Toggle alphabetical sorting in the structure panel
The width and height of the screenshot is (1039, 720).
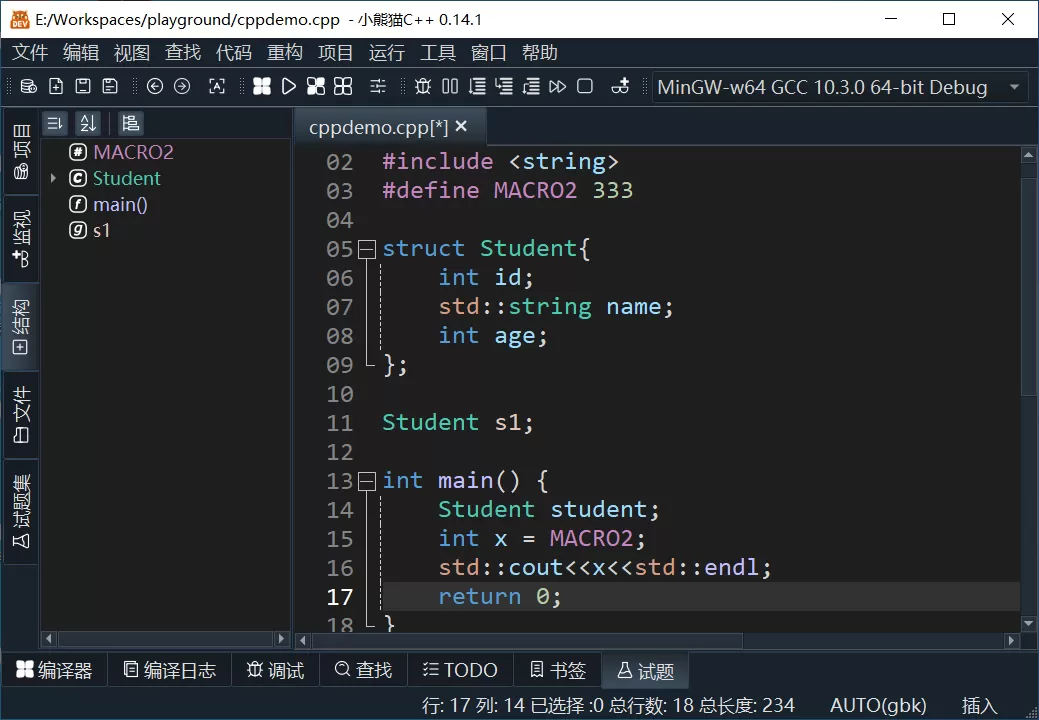coord(88,124)
